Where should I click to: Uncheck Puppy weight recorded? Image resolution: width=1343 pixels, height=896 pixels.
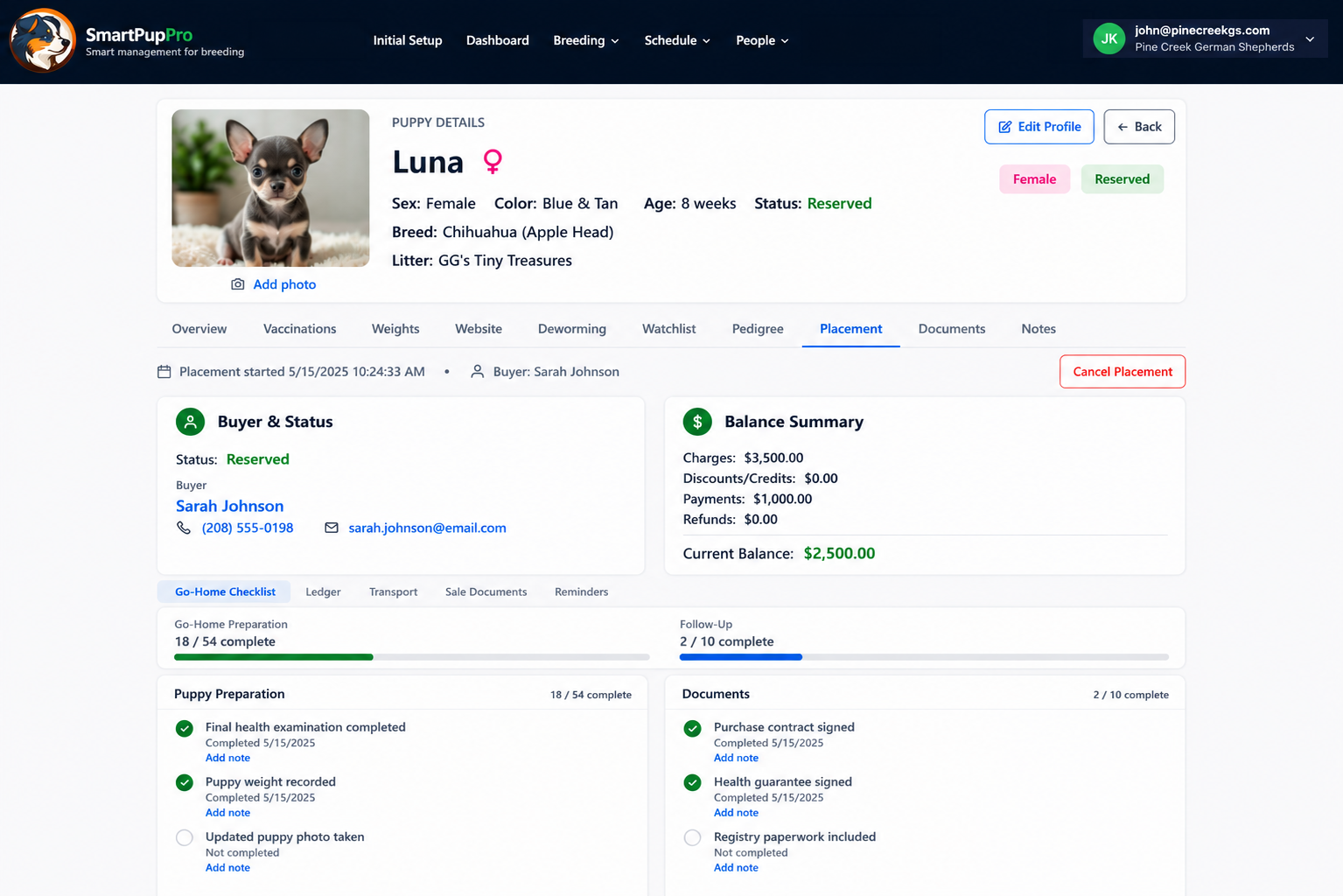(x=185, y=783)
